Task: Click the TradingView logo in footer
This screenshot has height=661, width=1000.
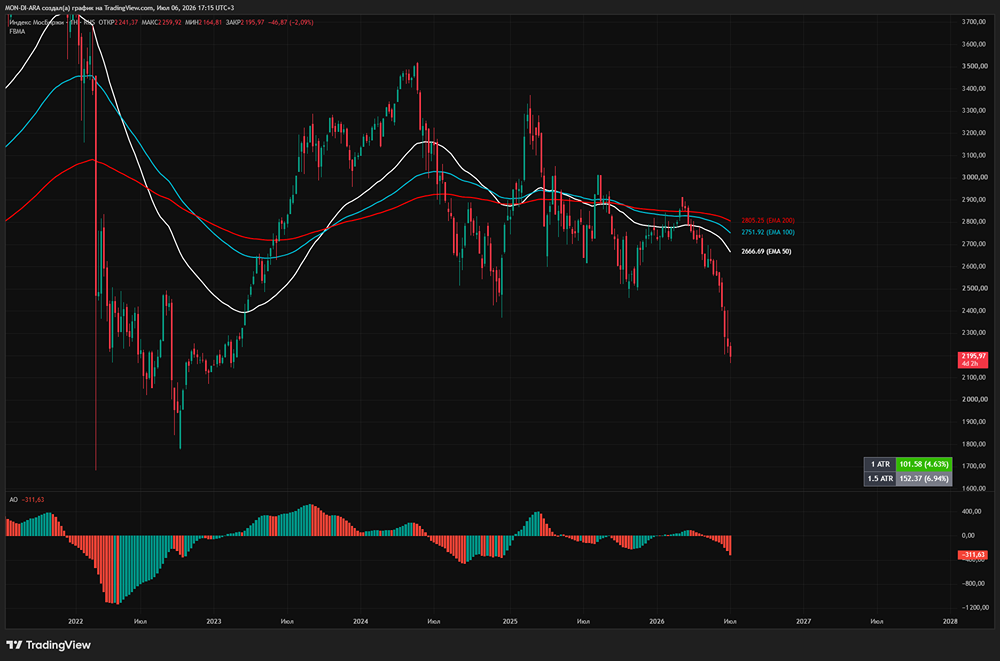Action: click(x=48, y=645)
